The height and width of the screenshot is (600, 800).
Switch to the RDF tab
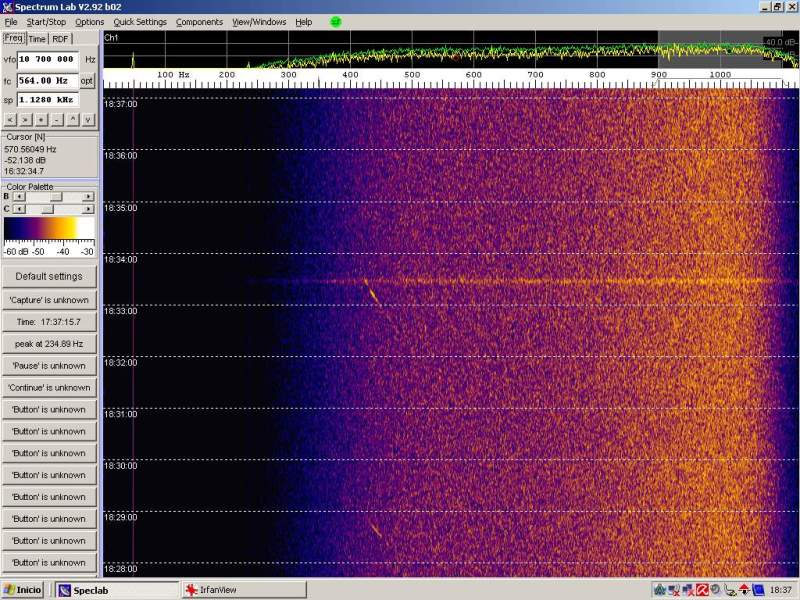click(61, 39)
